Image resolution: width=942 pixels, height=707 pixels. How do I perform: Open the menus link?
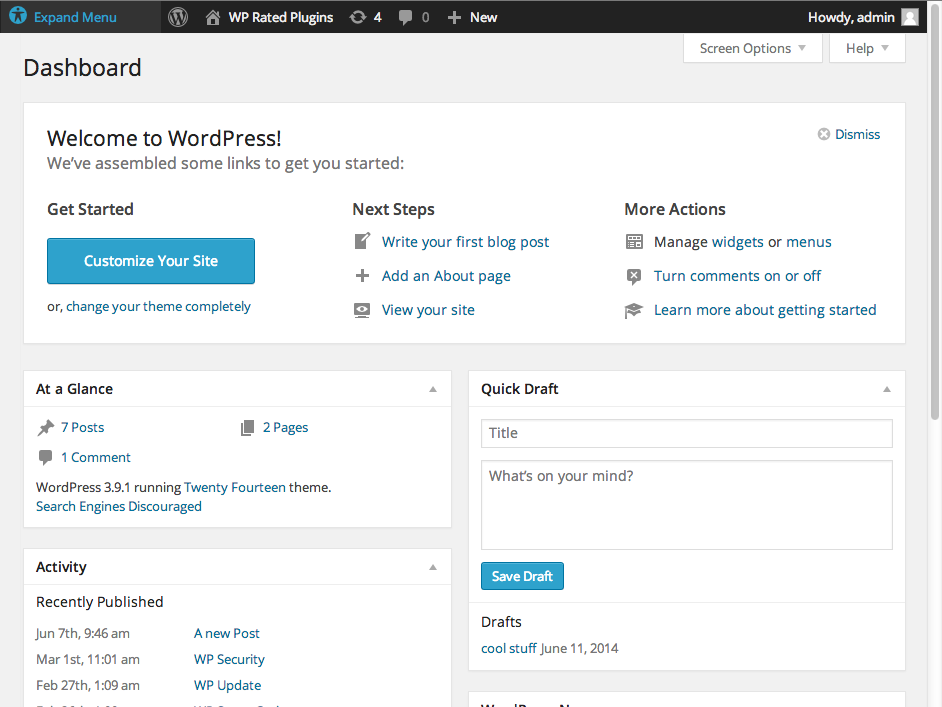tap(809, 241)
